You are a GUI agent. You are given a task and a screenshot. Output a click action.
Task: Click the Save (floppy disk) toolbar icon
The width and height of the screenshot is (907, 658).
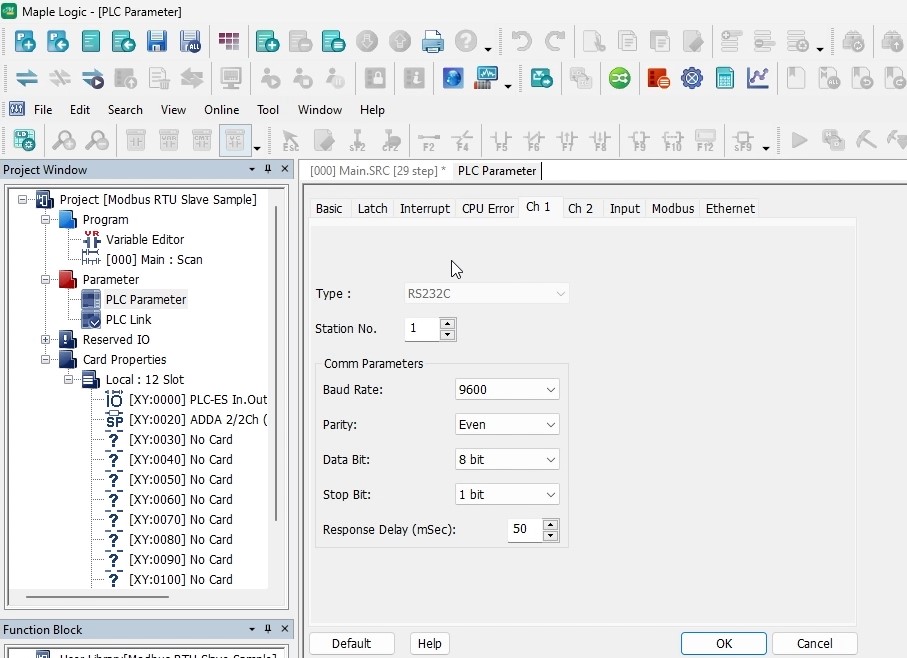click(157, 42)
